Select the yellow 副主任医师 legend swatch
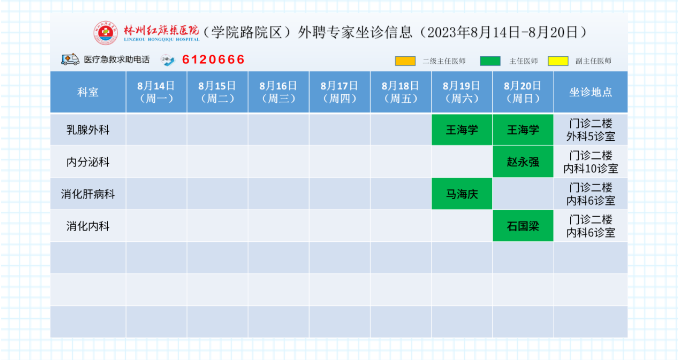The height and width of the screenshot is (360, 679). [x=558, y=61]
